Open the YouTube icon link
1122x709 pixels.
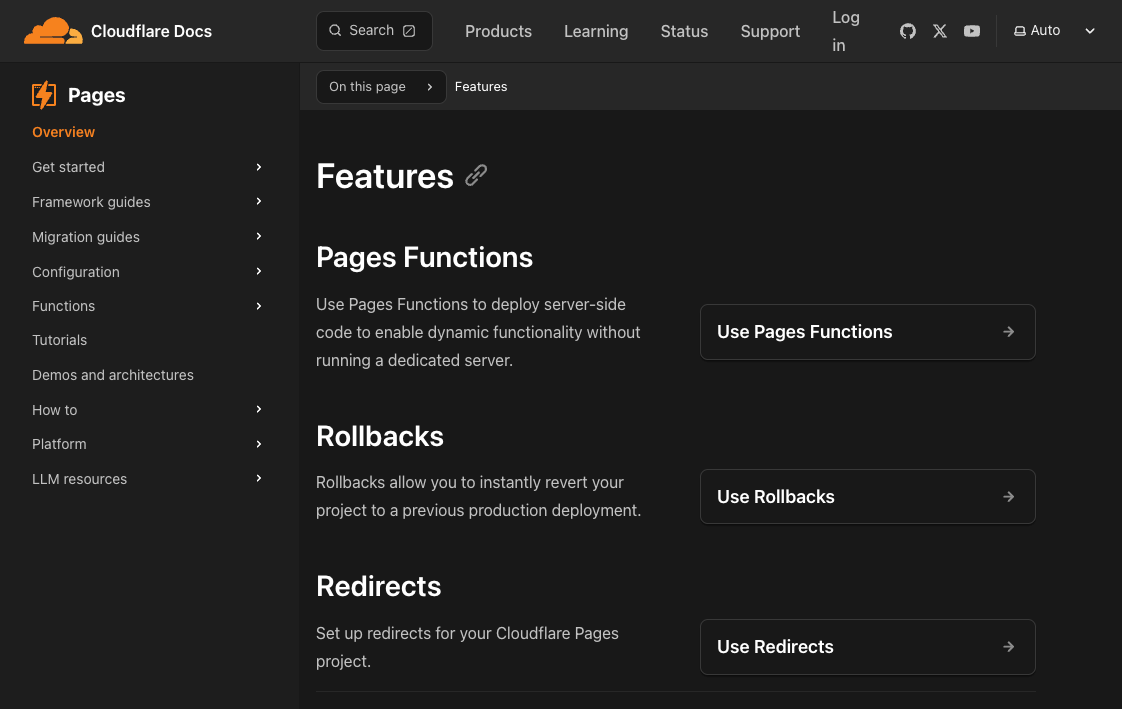(x=972, y=31)
